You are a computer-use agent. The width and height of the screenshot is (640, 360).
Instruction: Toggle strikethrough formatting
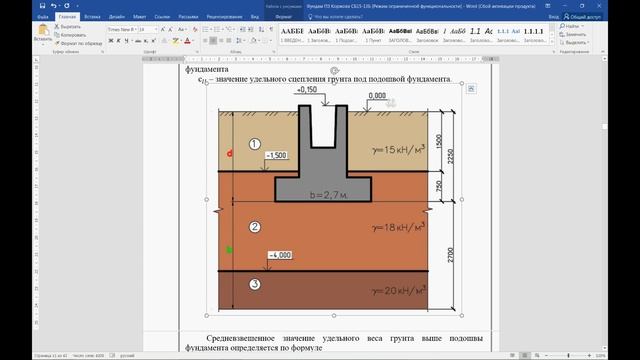pyautogui.click(x=138, y=40)
